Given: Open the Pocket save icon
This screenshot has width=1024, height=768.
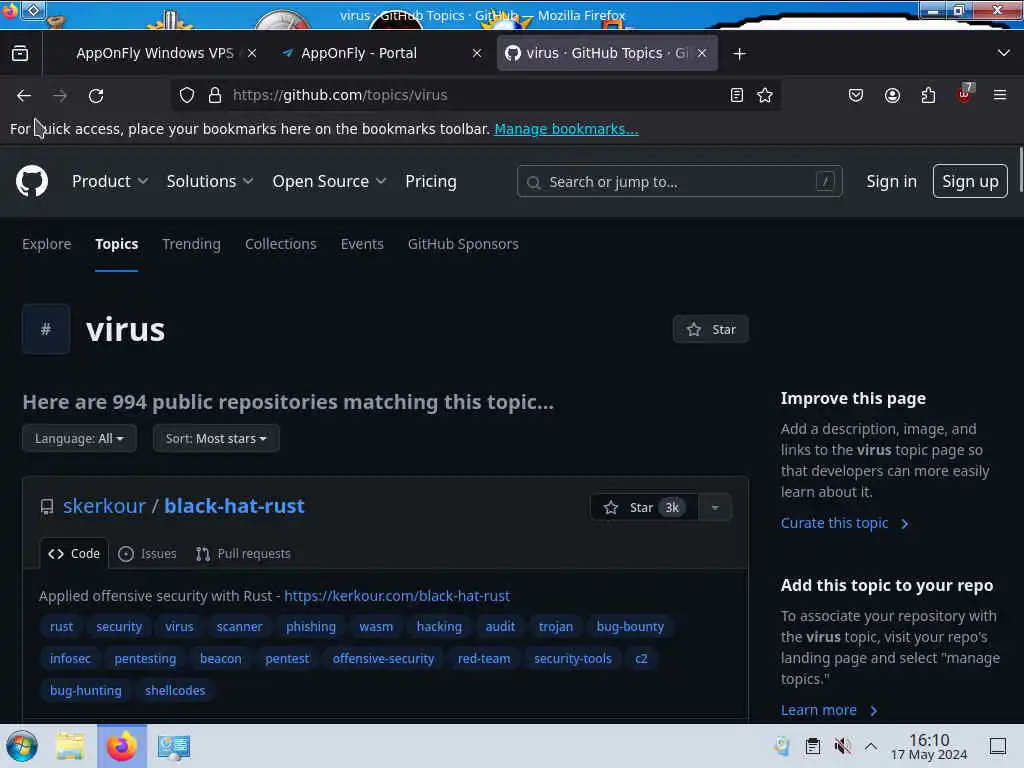Looking at the screenshot, I should [x=856, y=95].
